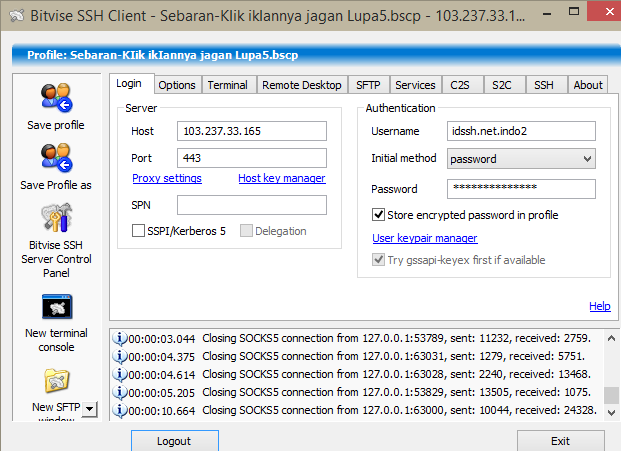Viewport: 621px width, 451px height.
Task: Open the Remote Desktop tab
Action: pyautogui.click(x=302, y=85)
